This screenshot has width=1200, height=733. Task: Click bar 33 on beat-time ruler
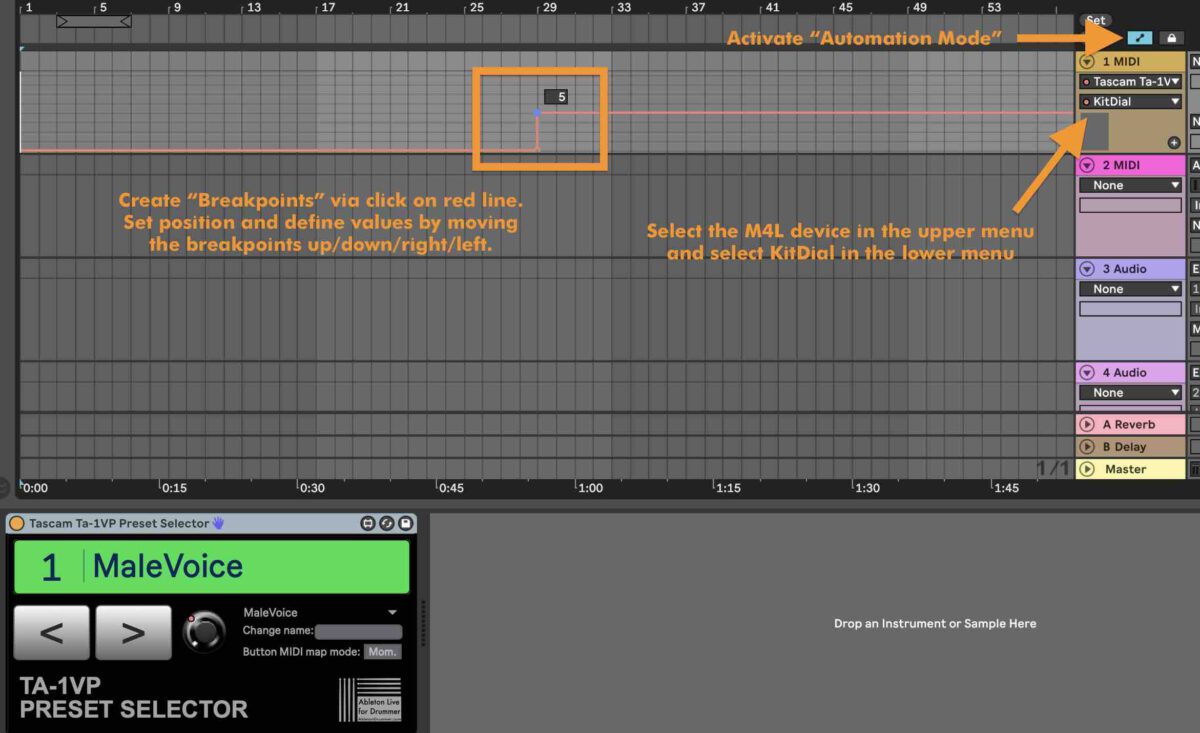tap(623, 8)
